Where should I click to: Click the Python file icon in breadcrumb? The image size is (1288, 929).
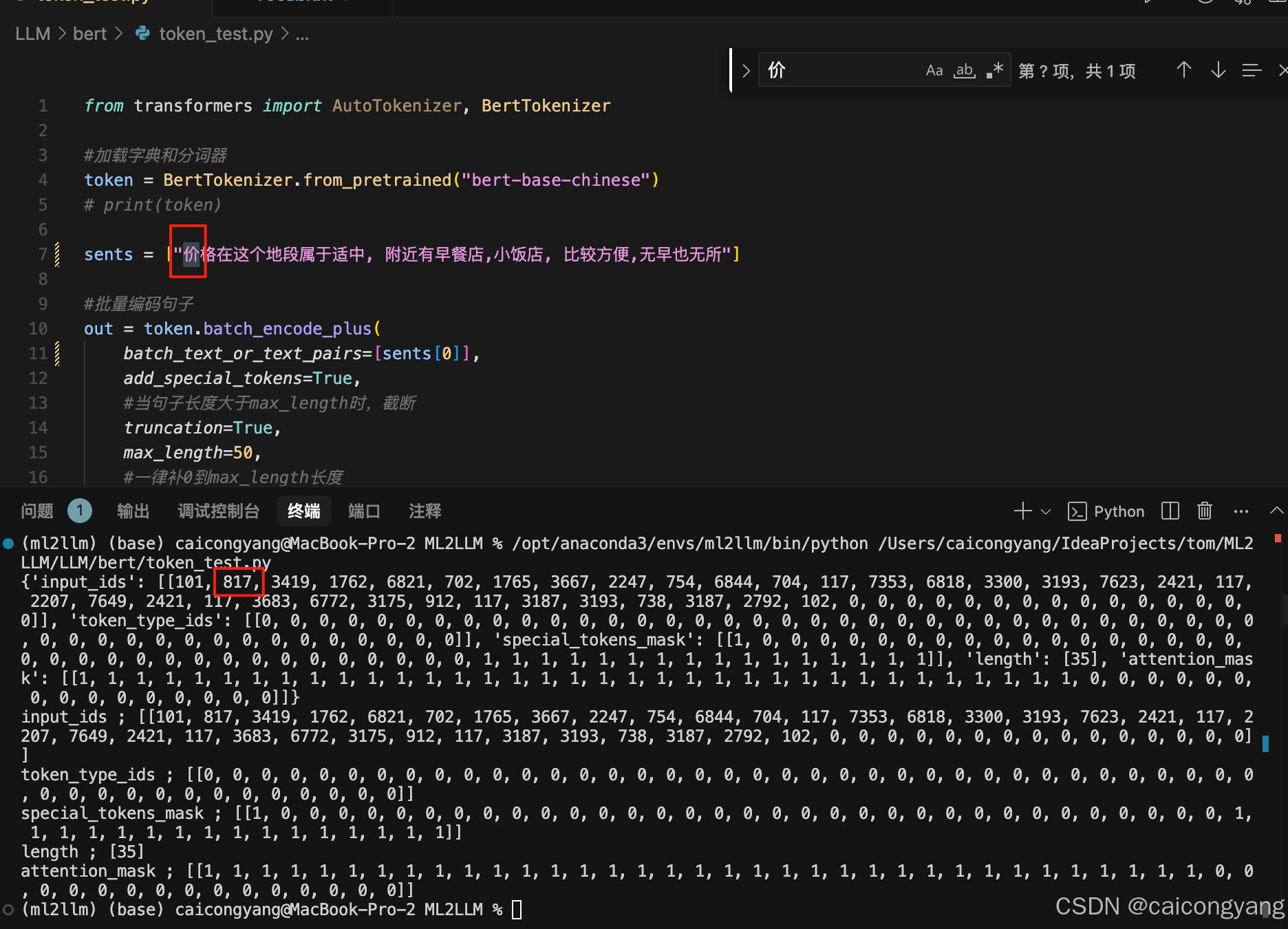[142, 33]
